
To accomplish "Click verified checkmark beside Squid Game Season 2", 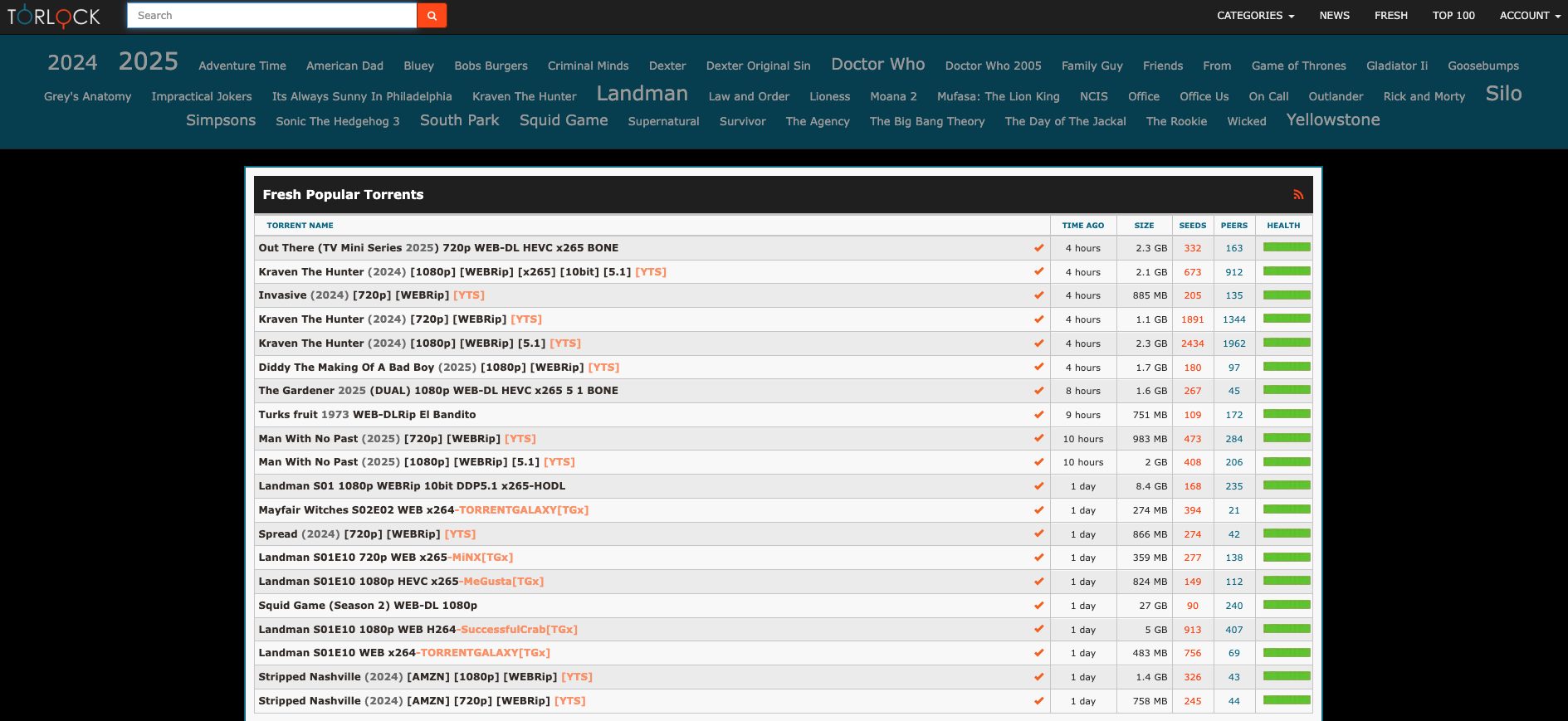I will point(1038,606).
